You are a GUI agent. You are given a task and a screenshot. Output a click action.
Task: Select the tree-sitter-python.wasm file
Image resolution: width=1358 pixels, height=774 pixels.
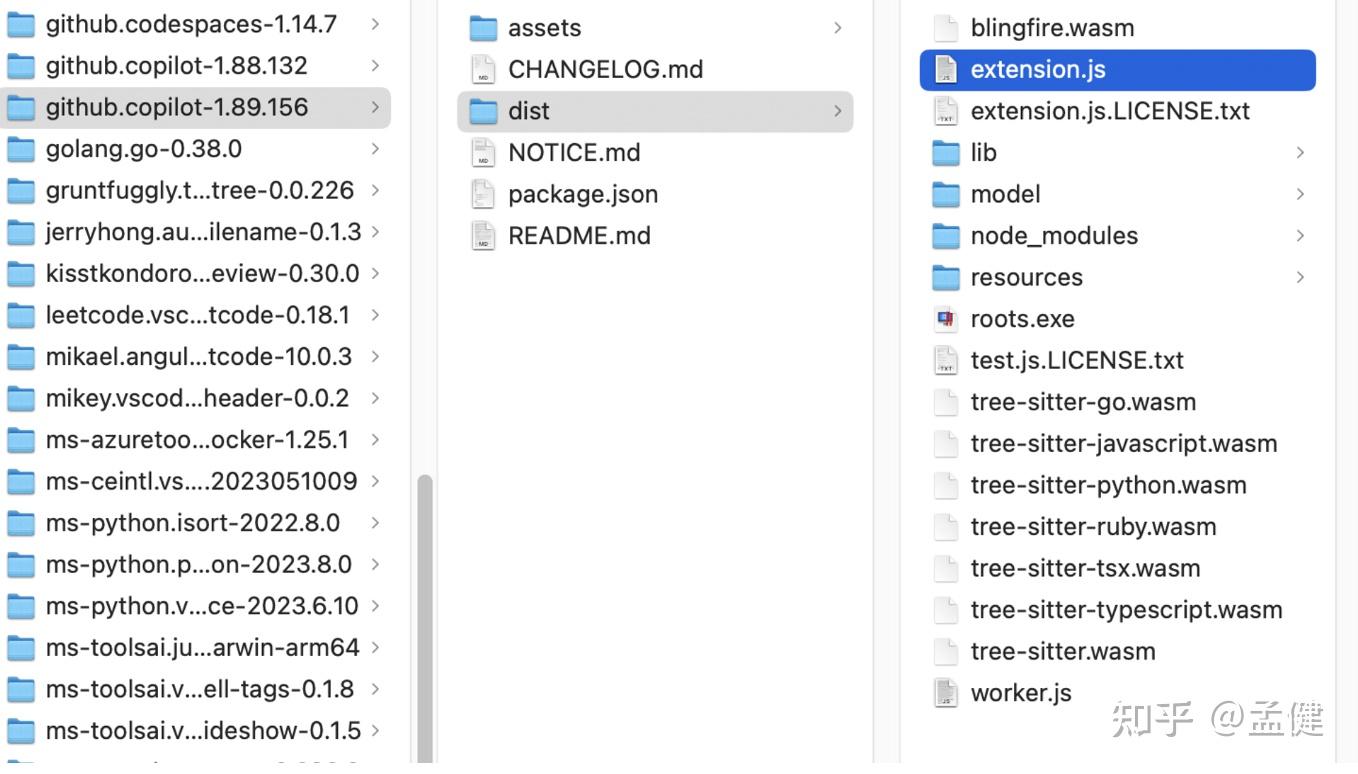[x=1109, y=485]
